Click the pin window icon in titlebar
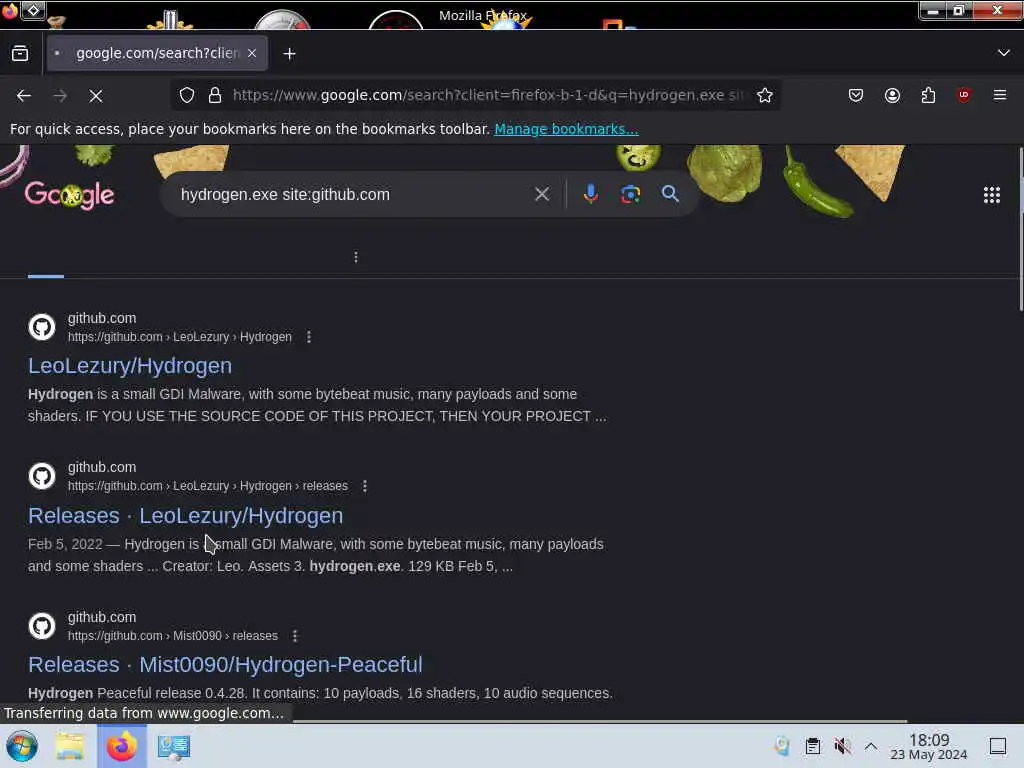 point(33,10)
